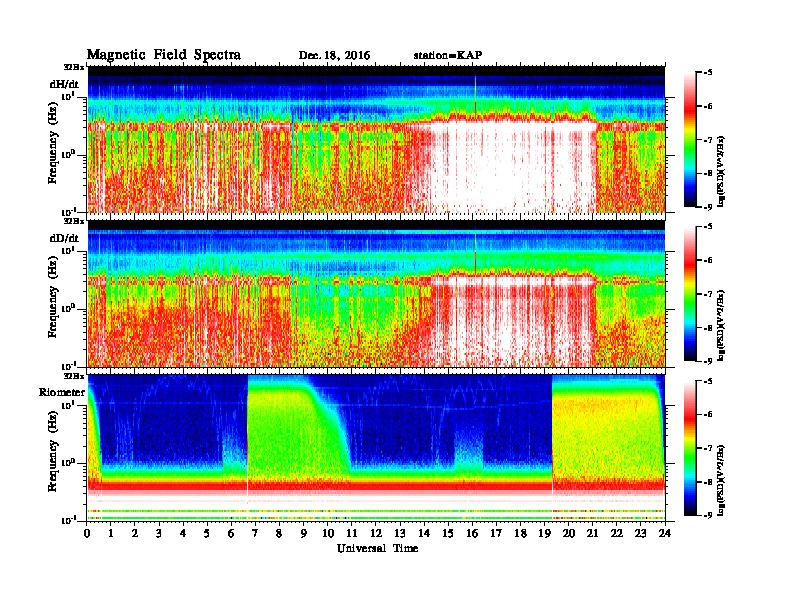Click the hour "14" tick label
Screen dimensions: 792x612
424,533
